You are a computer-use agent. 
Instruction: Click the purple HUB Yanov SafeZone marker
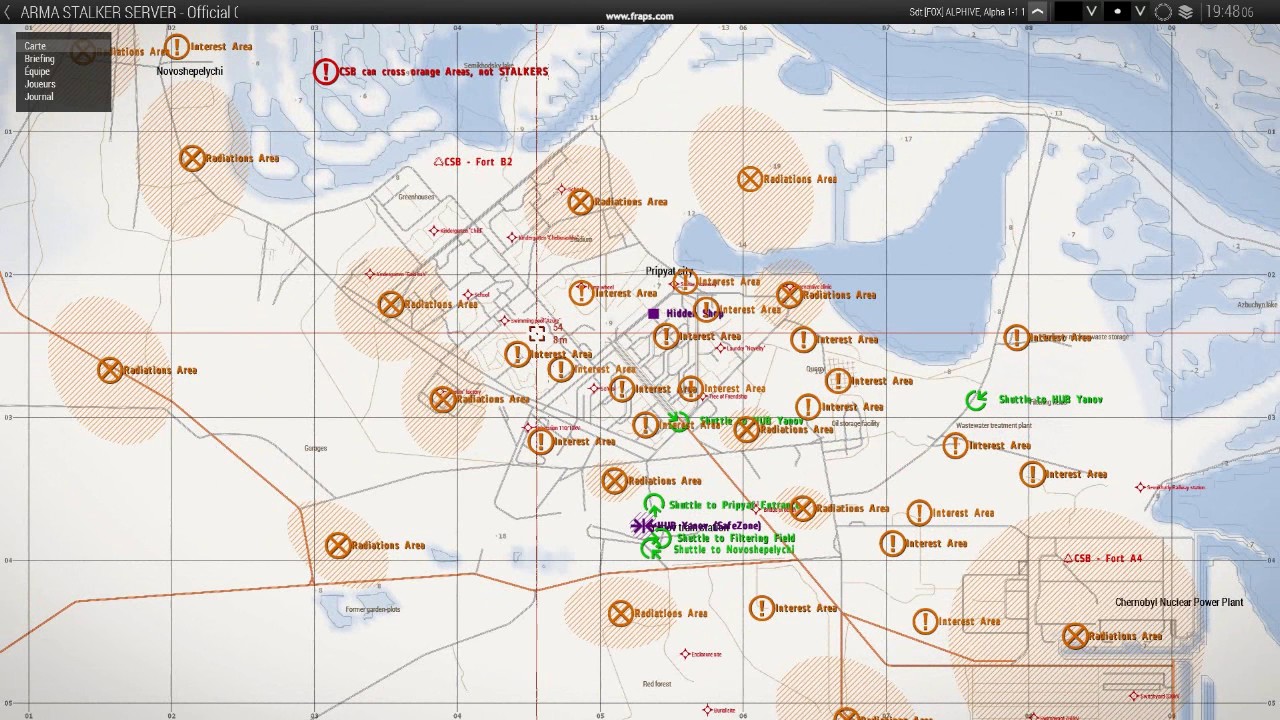click(642, 525)
